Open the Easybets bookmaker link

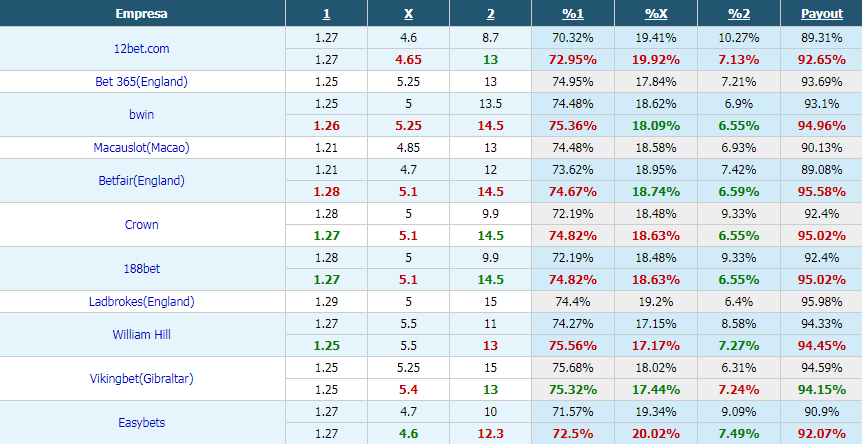pyautogui.click(x=142, y=423)
